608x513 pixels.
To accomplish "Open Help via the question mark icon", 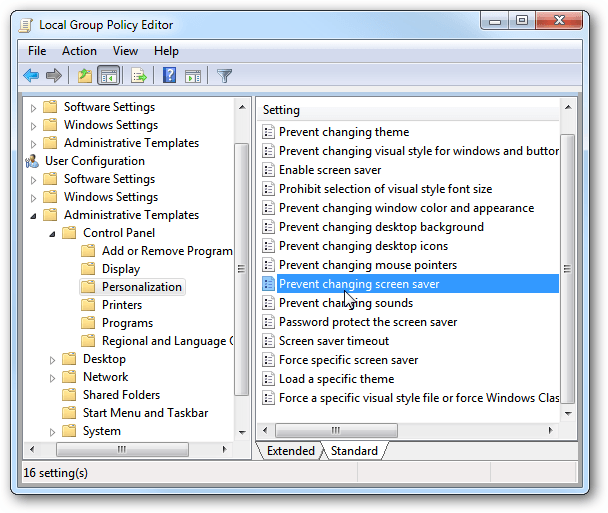I will click(169, 75).
